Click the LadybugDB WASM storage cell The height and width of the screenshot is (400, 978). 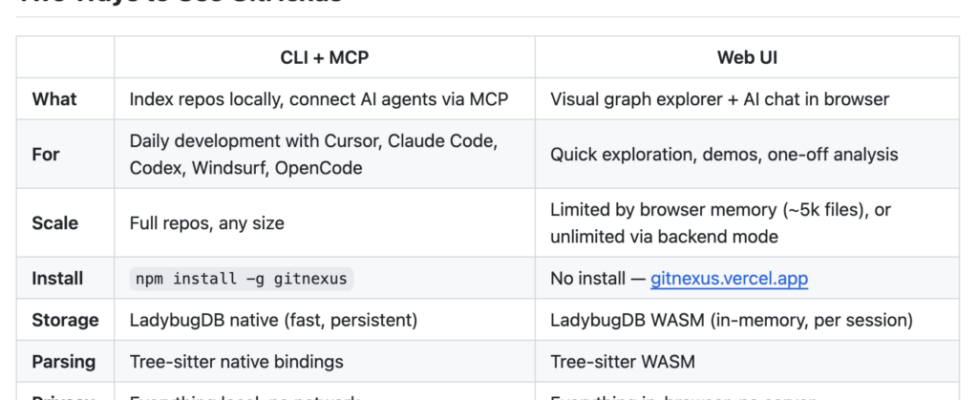tap(731, 320)
